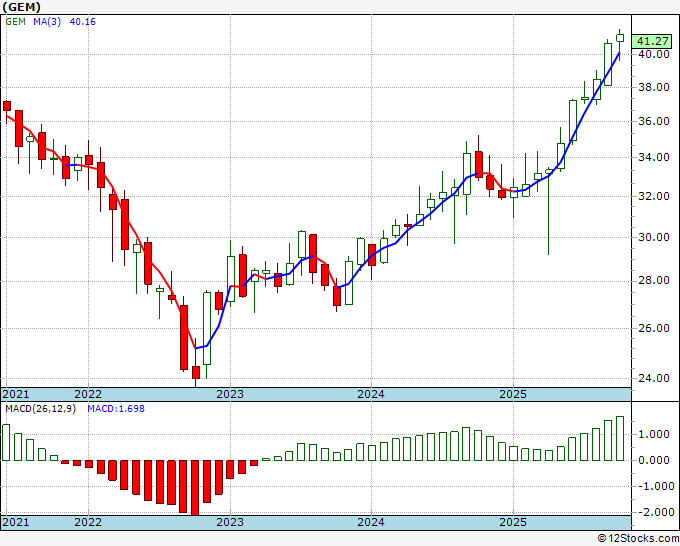Click 2024 on the price chart time axis
Screen dimensions: 680x546
click(x=371, y=394)
